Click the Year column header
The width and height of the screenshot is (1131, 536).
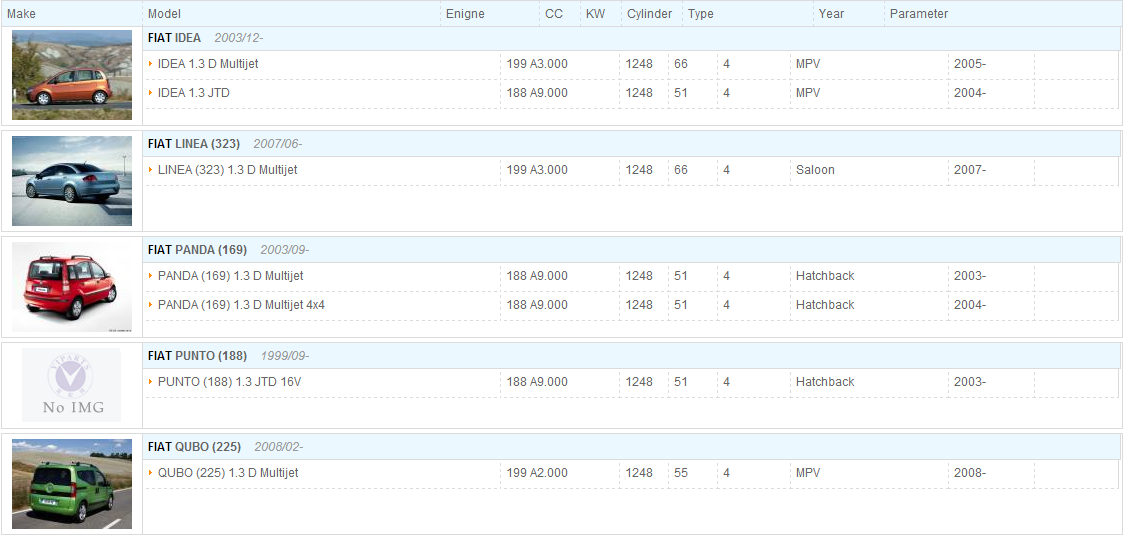831,14
